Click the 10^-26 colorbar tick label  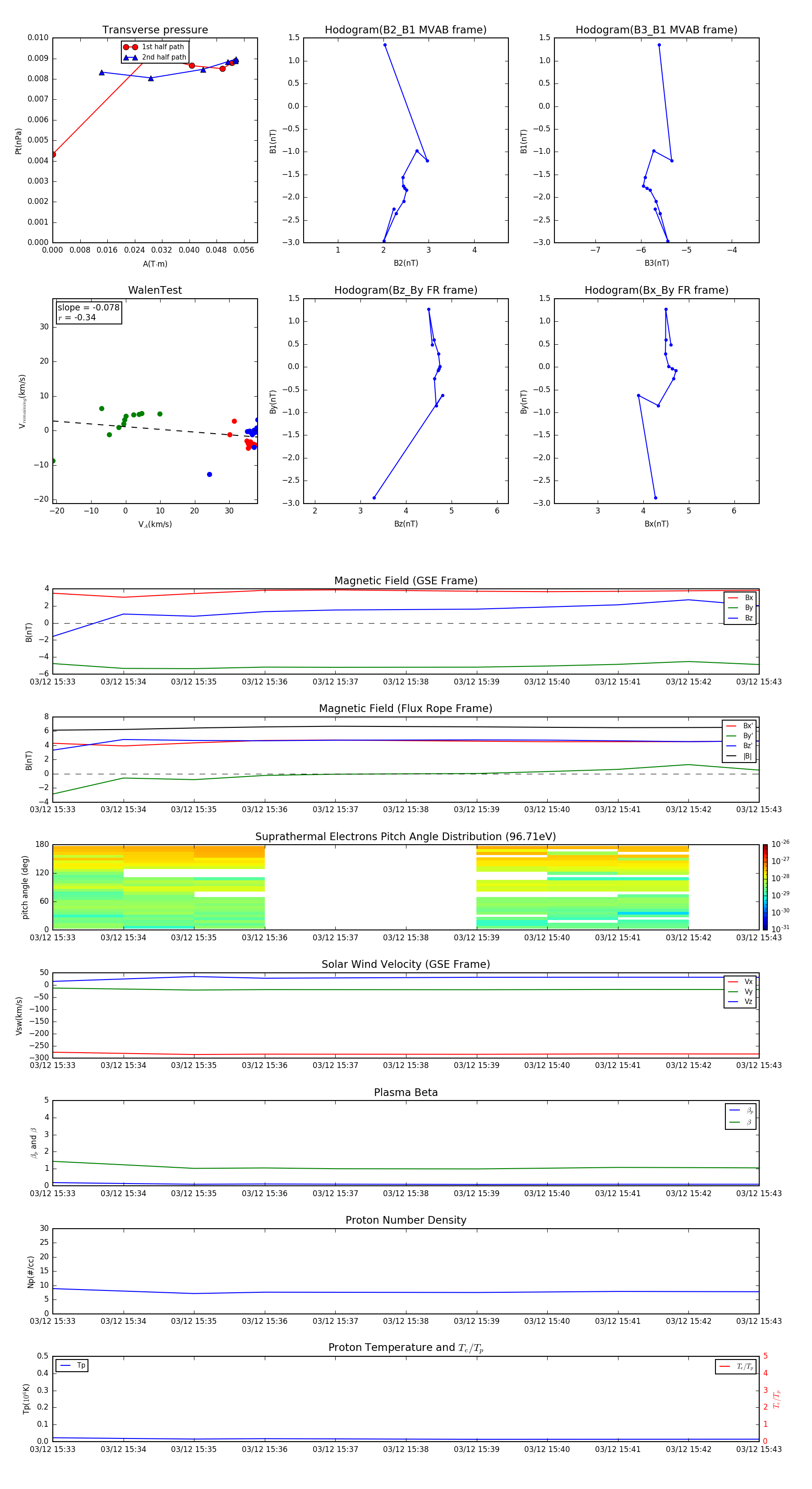click(x=780, y=844)
